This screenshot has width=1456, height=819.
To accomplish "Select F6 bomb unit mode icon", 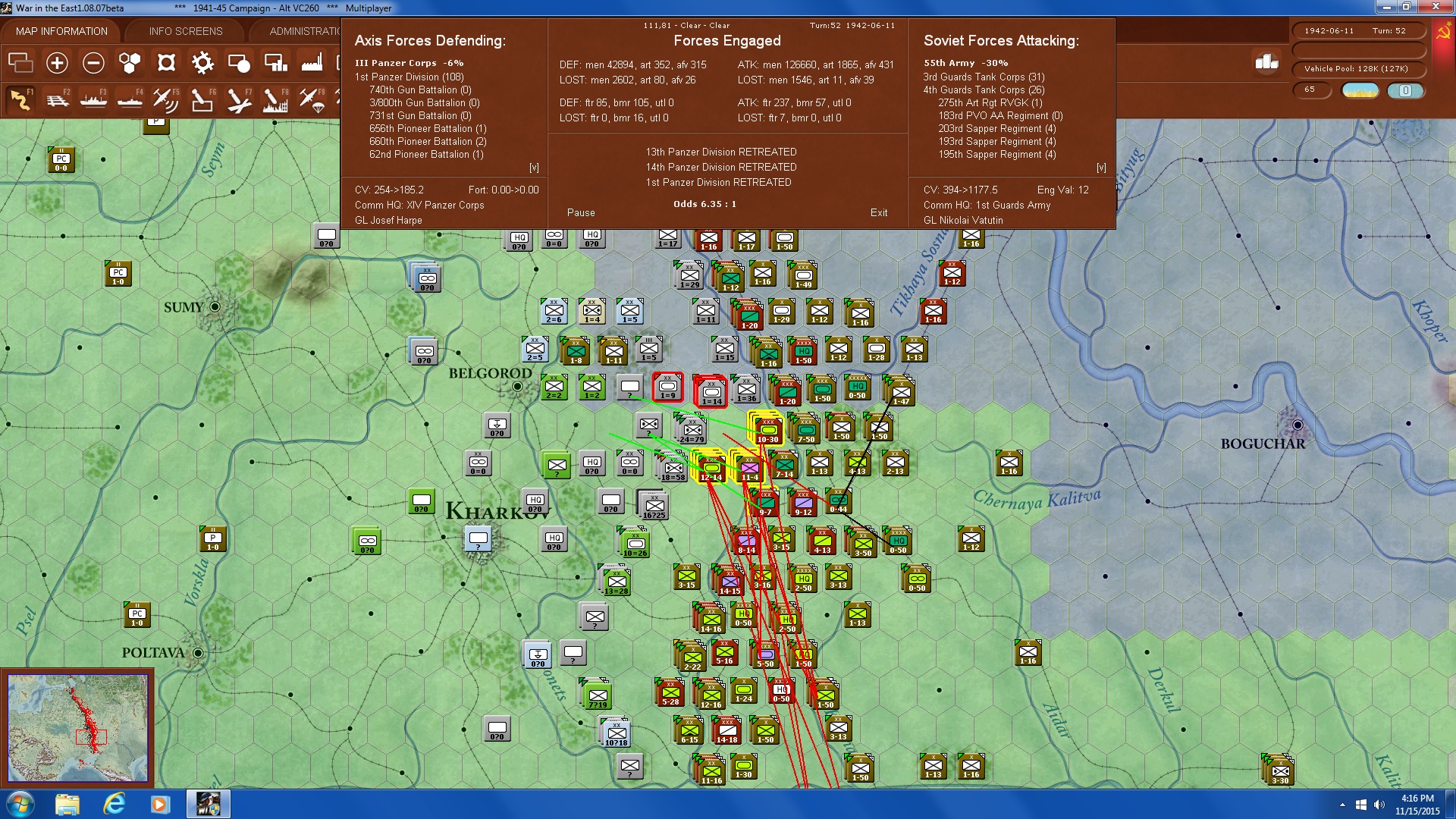I will pos(202,99).
